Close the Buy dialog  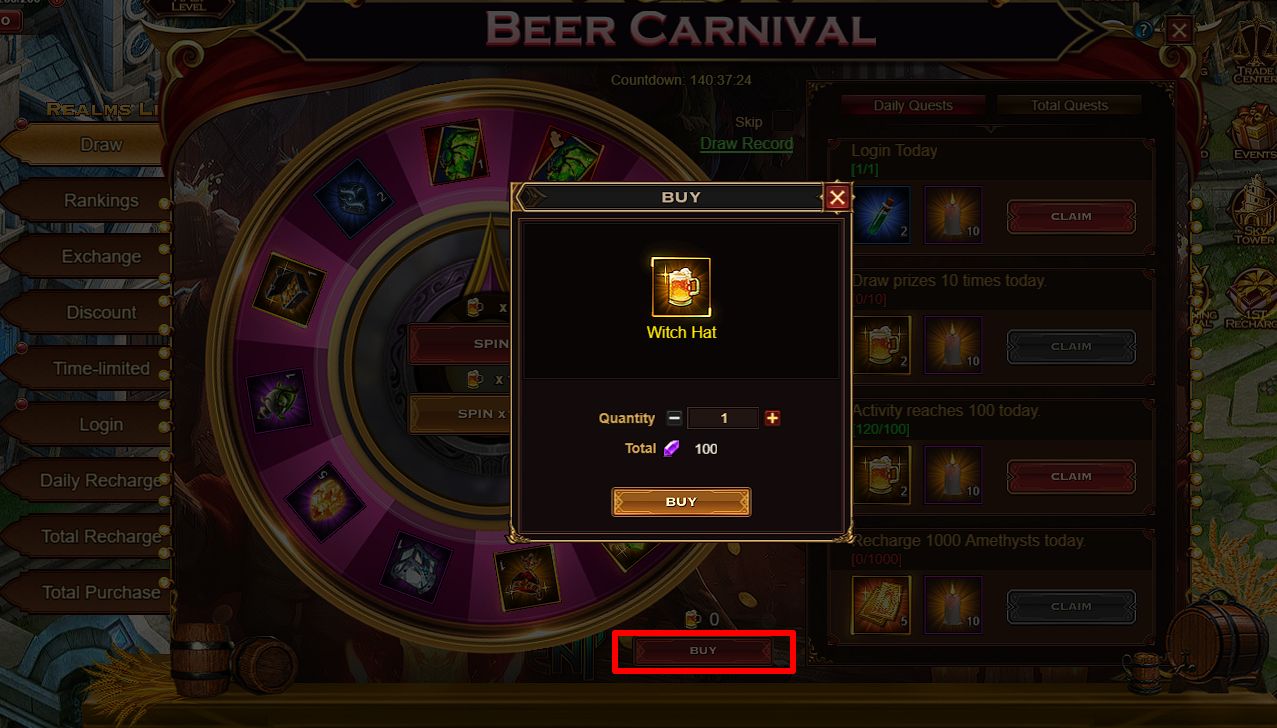pos(838,197)
